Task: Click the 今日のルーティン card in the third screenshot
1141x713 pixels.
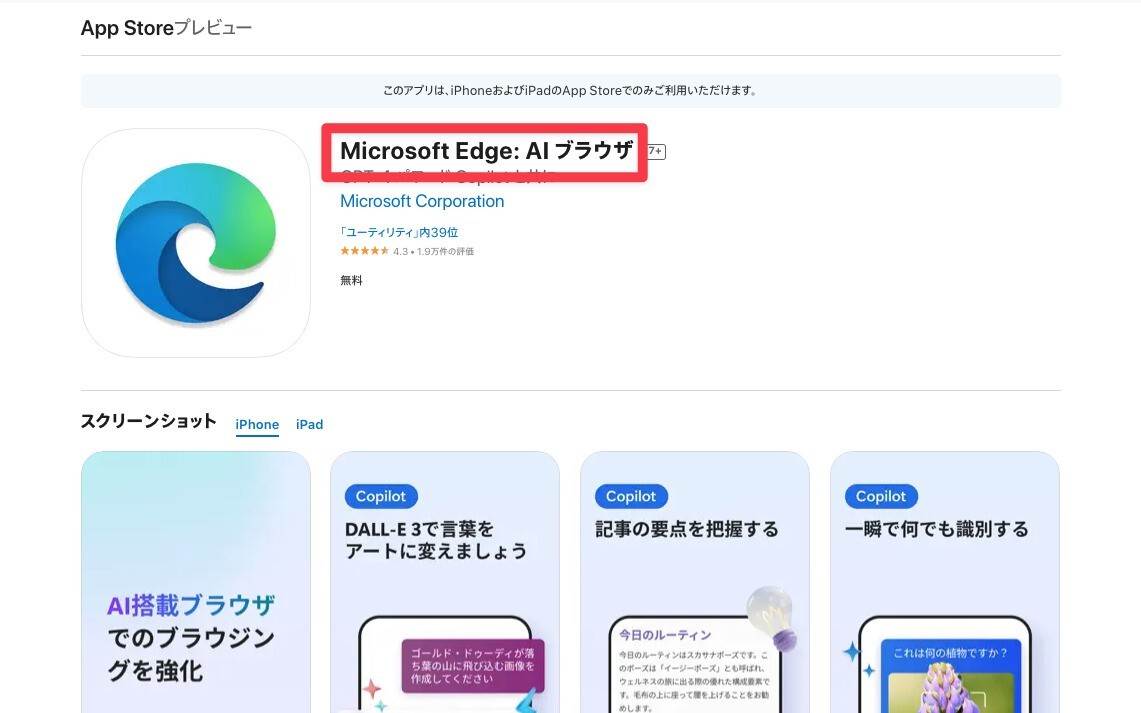Action: tap(694, 665)
